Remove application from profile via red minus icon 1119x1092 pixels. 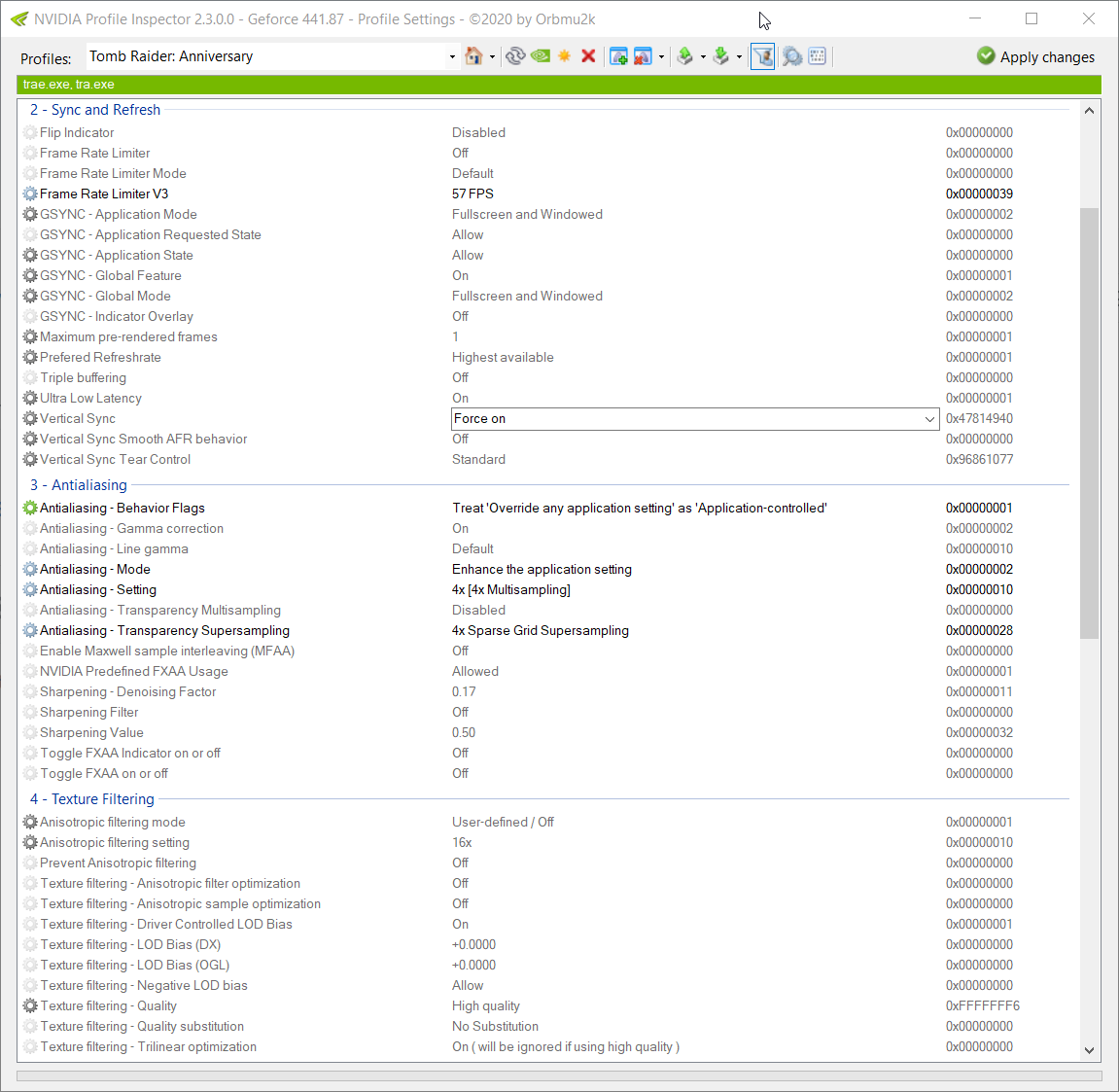tap(644, 55)
